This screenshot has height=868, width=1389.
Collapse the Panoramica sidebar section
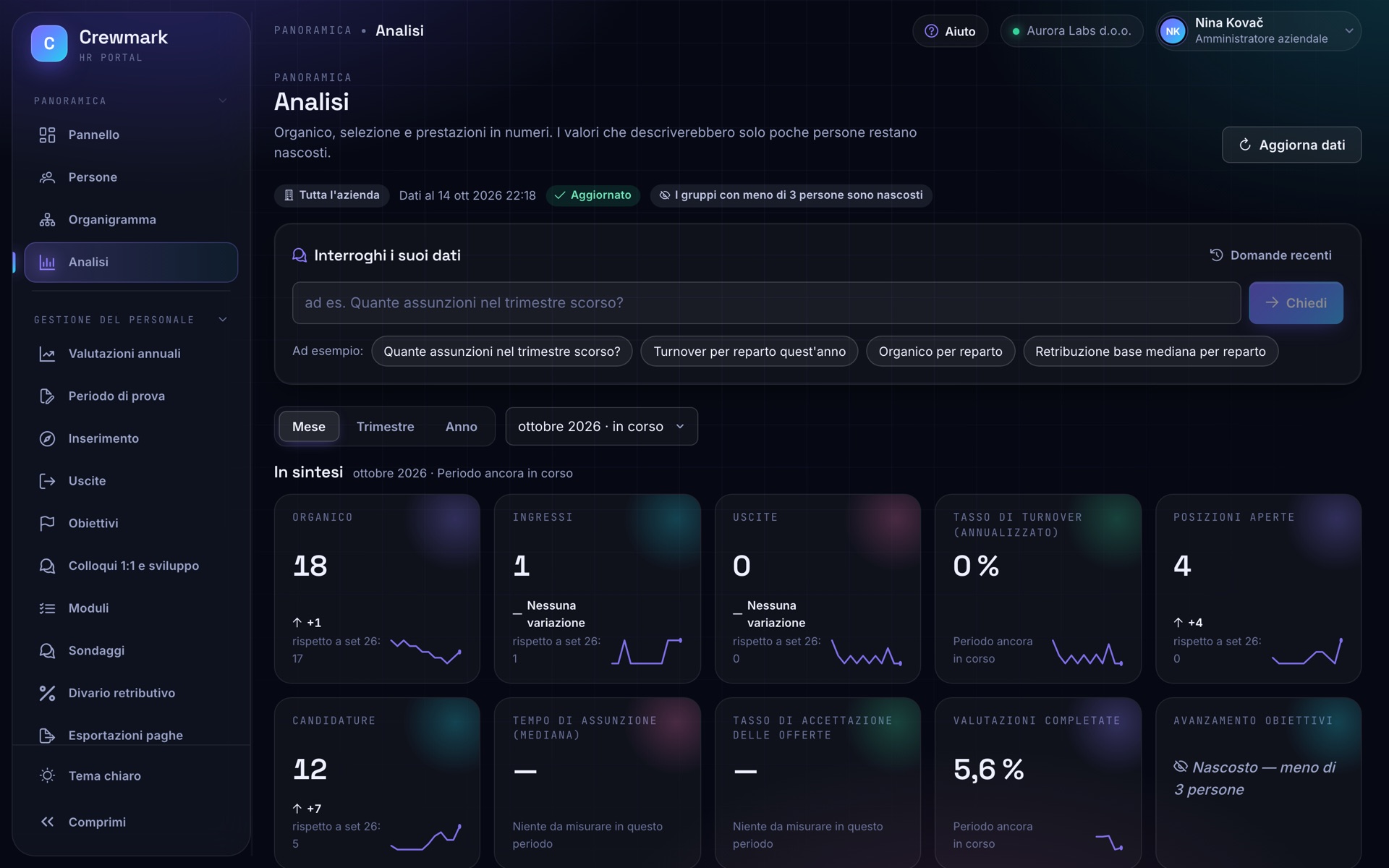point(223,101)
